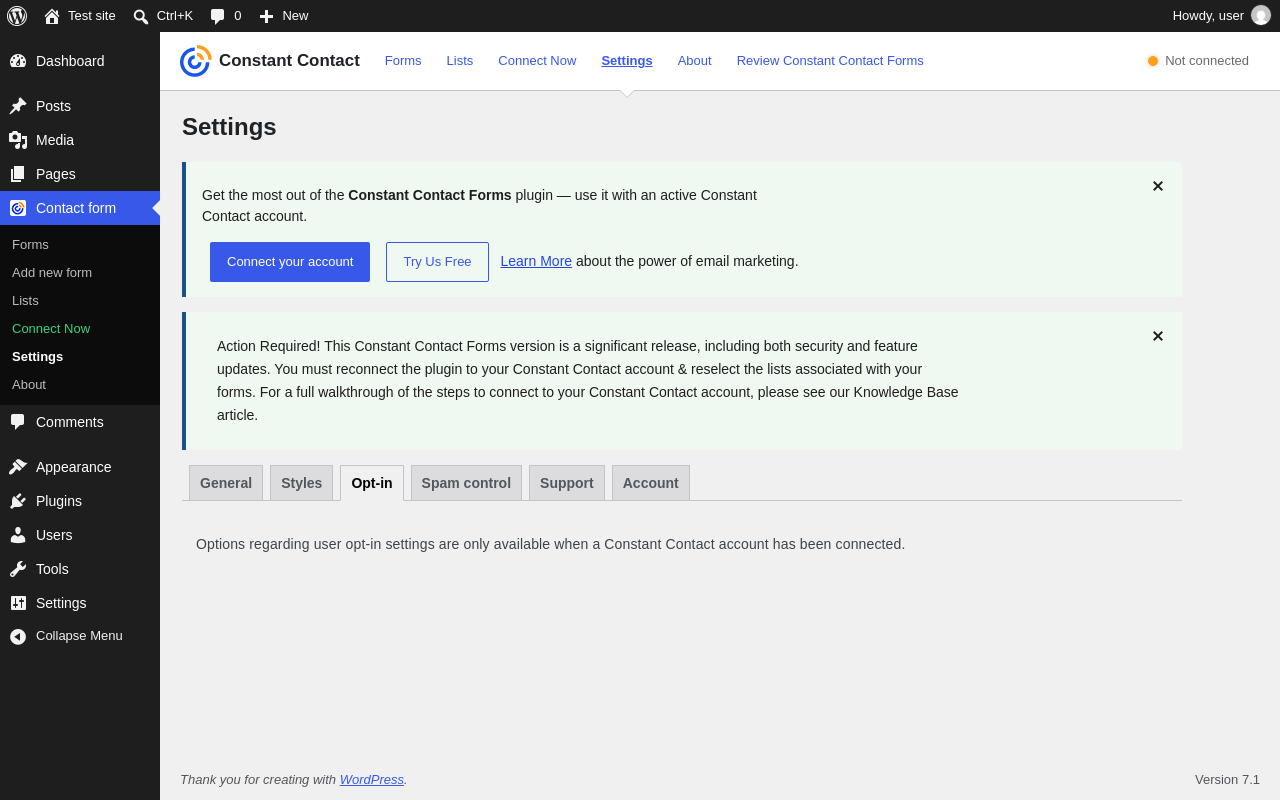Switch to the Styles tab
The width and height of the screenshot is (1280, 800).
coord(302,483)
